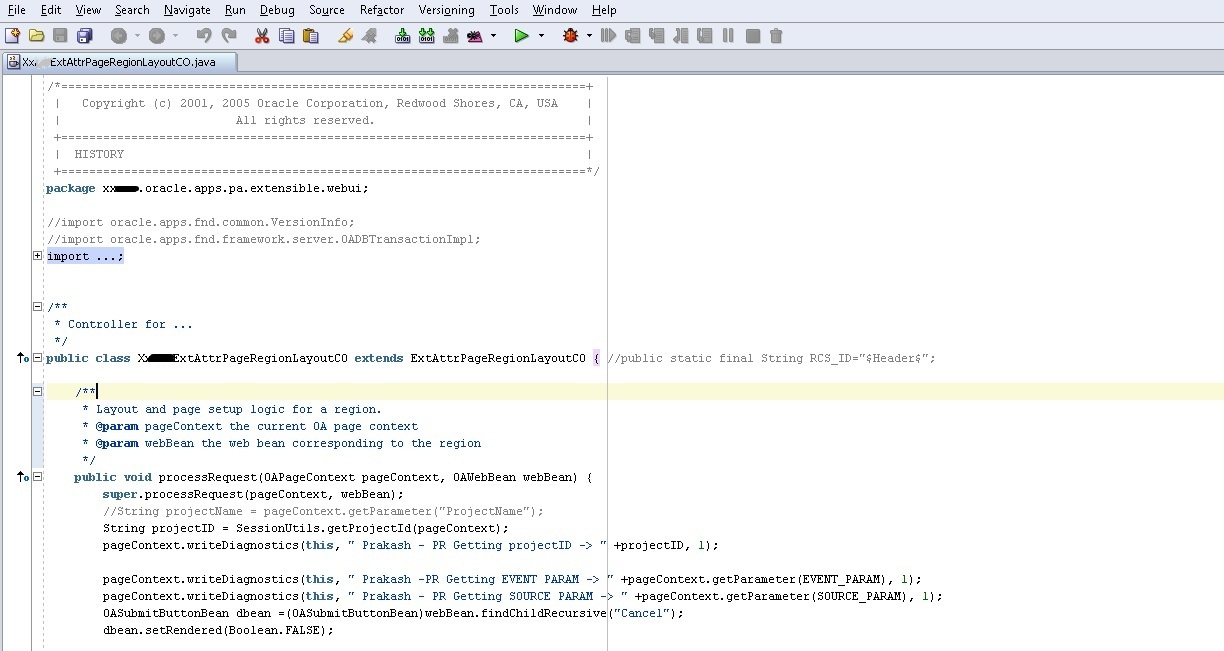
Task: Open the Help menu
Action: 604,10
